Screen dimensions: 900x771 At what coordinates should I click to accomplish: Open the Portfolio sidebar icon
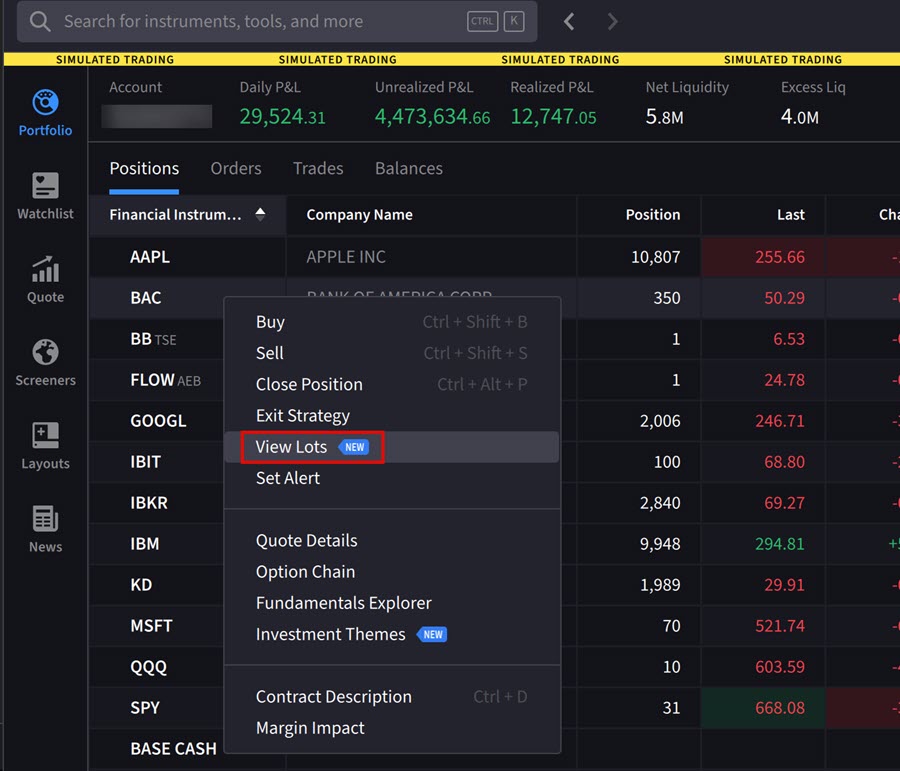(45, 103)
